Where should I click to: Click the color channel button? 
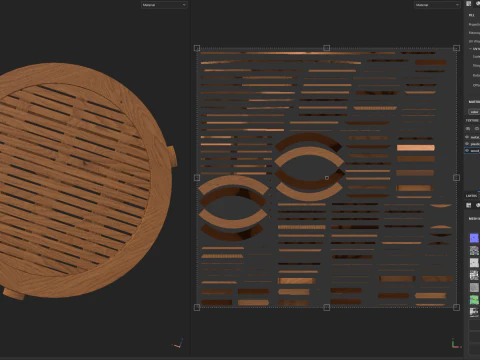point(474,112)
